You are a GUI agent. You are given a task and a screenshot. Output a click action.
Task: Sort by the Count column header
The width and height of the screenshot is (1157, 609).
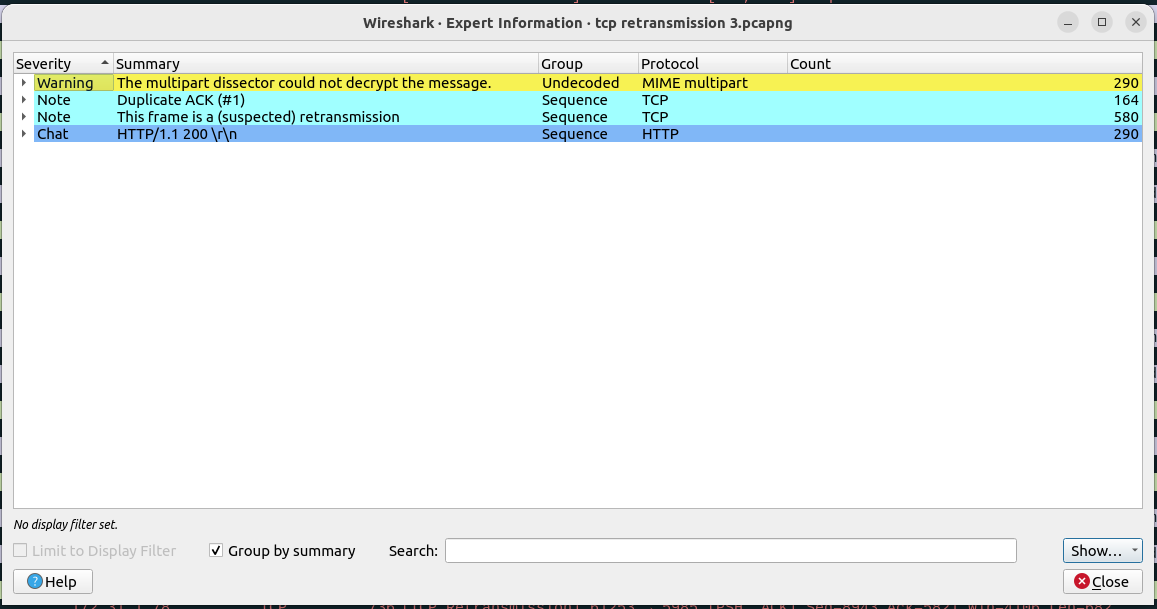[964, 63]
